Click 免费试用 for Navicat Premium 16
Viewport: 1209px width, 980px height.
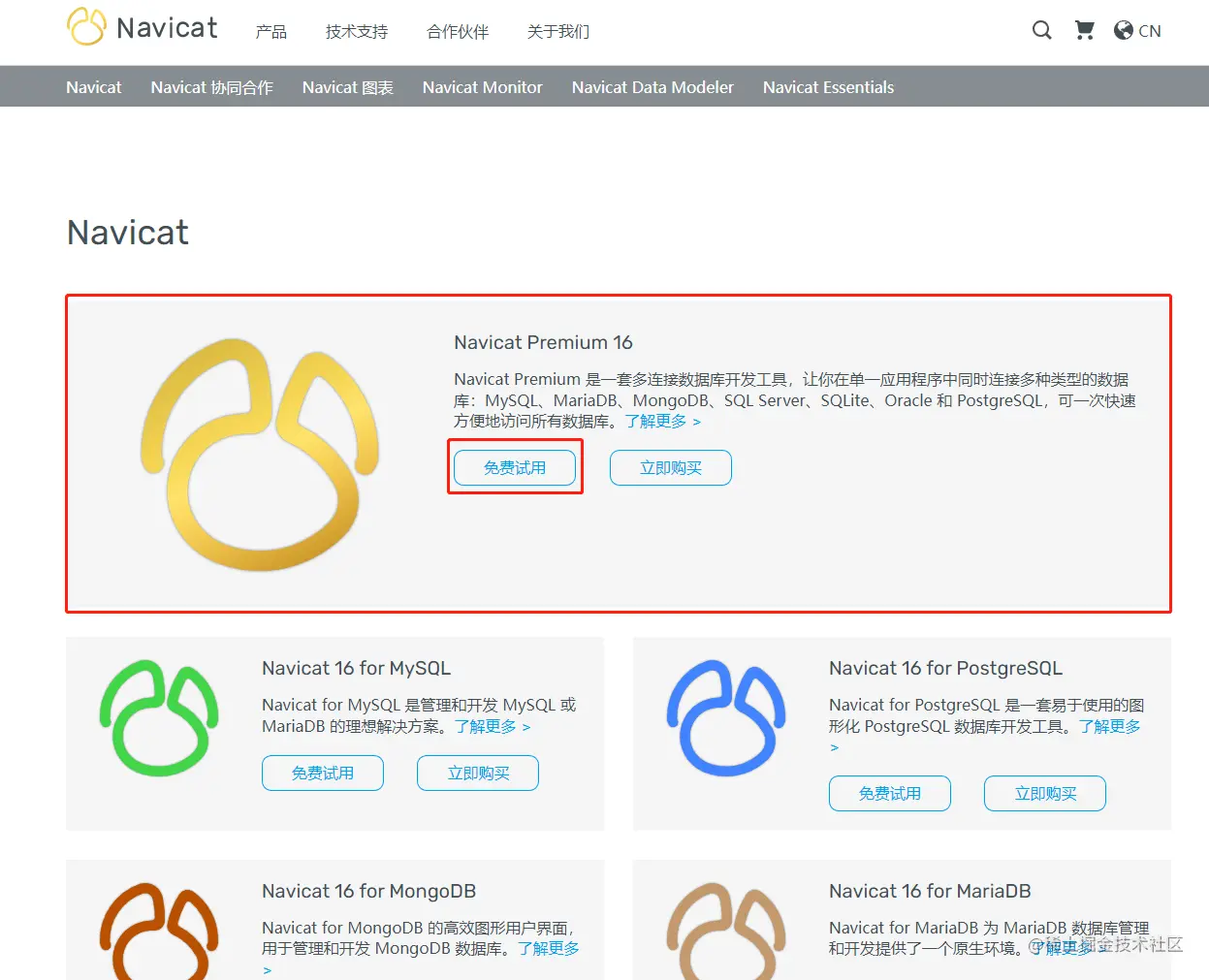coord(515,467)
